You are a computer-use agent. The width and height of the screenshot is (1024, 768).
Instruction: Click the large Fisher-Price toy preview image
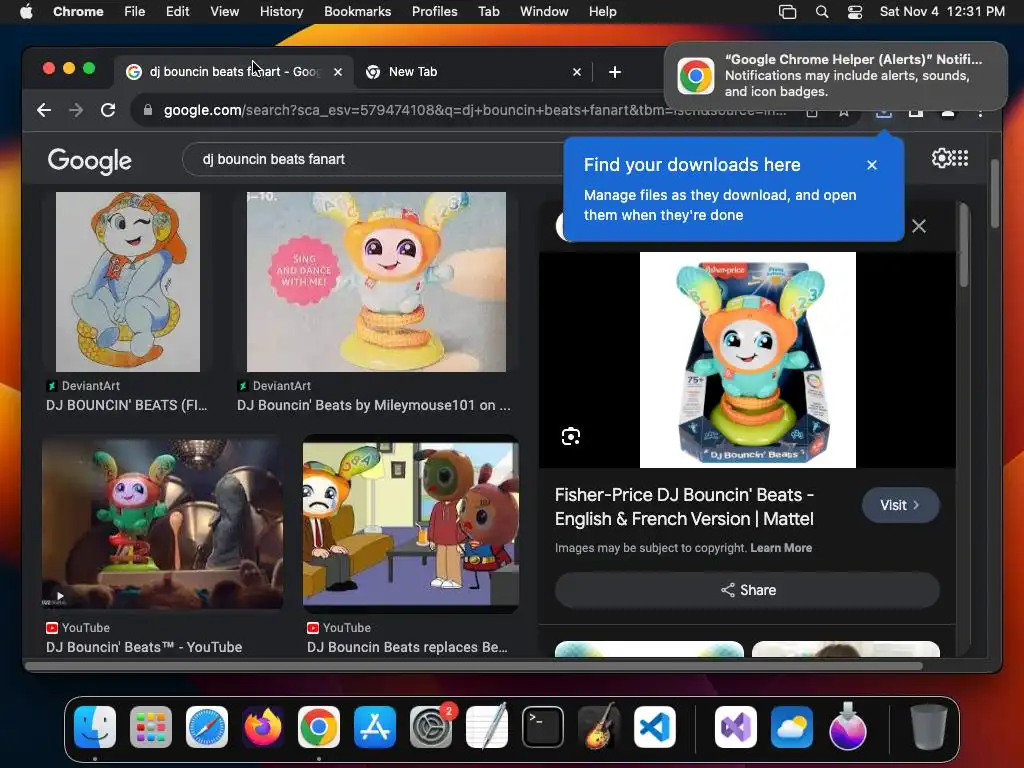pos(747,360)
